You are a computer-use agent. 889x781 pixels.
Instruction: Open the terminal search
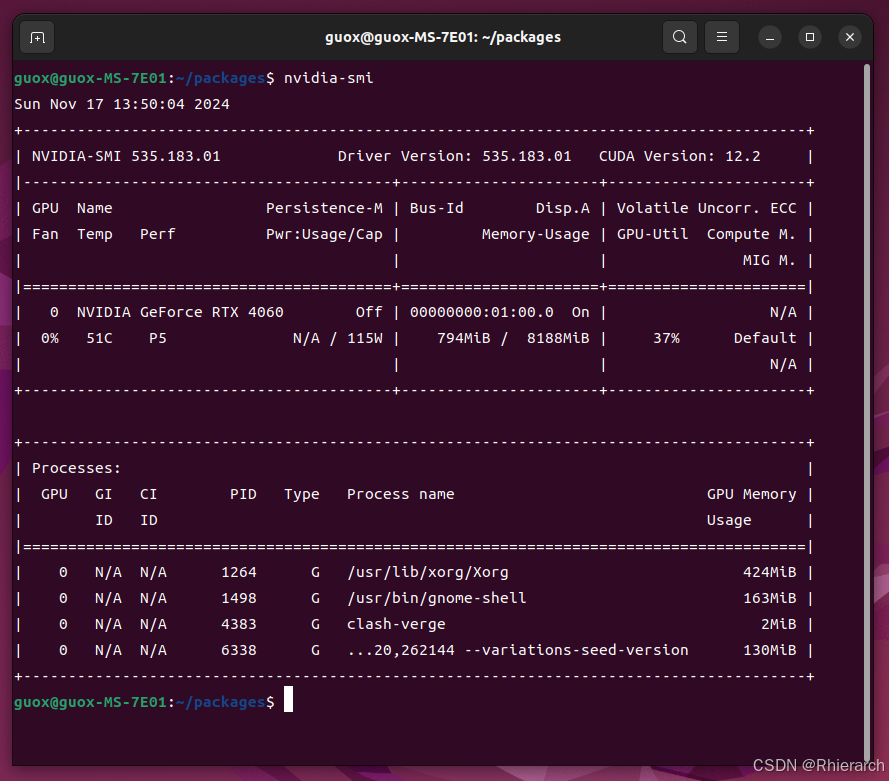(680, 37)
